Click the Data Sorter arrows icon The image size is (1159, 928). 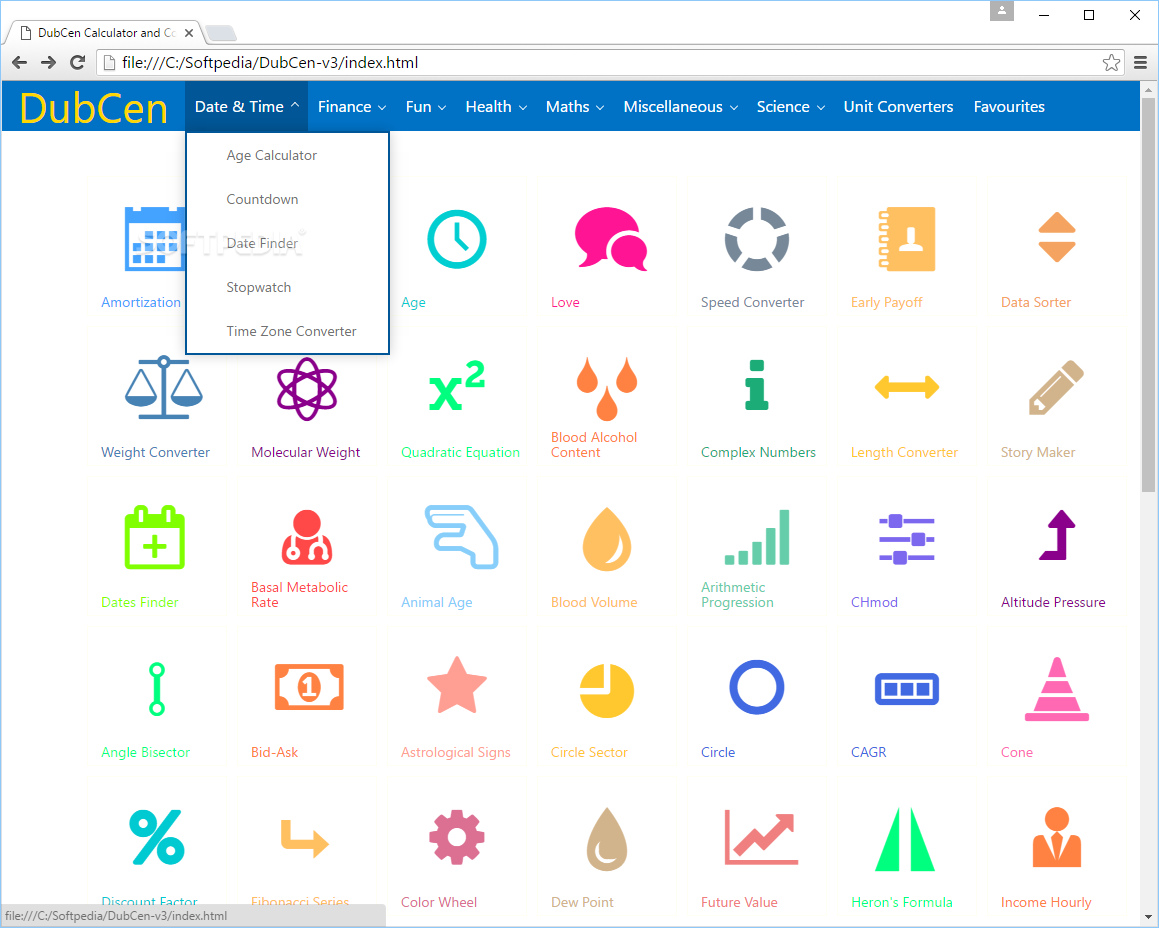[1057, 237]
